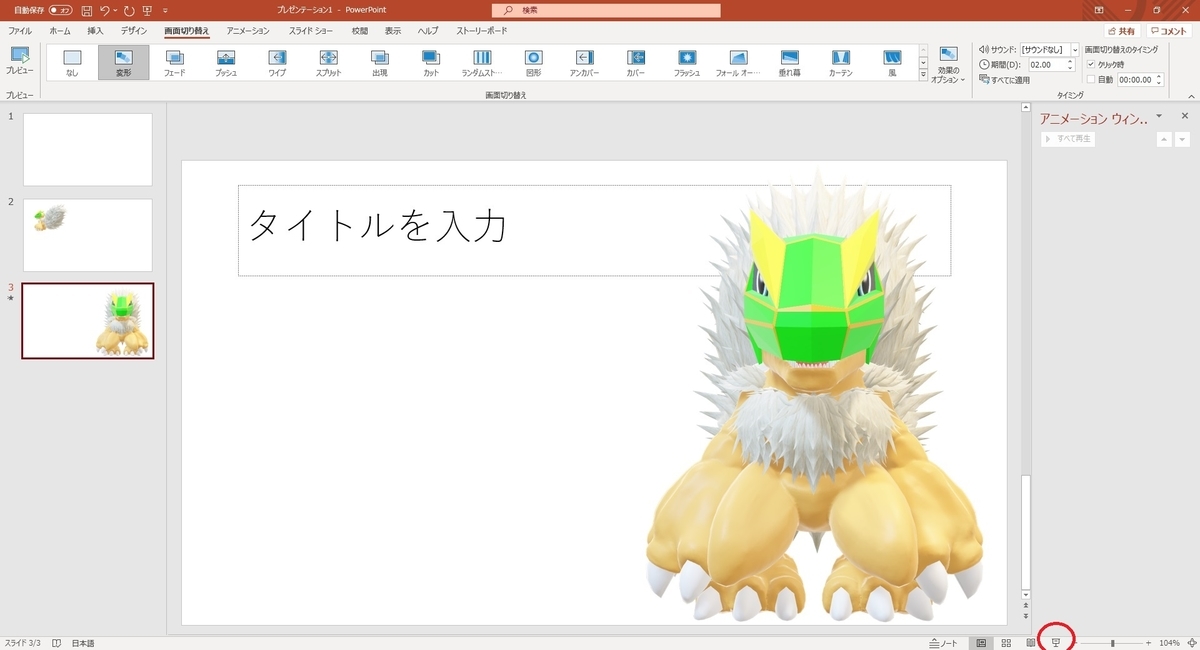Viewport: 1200px width, 650px height.
Task: Select Normal view icon in status bar
Action: (981, 642)
